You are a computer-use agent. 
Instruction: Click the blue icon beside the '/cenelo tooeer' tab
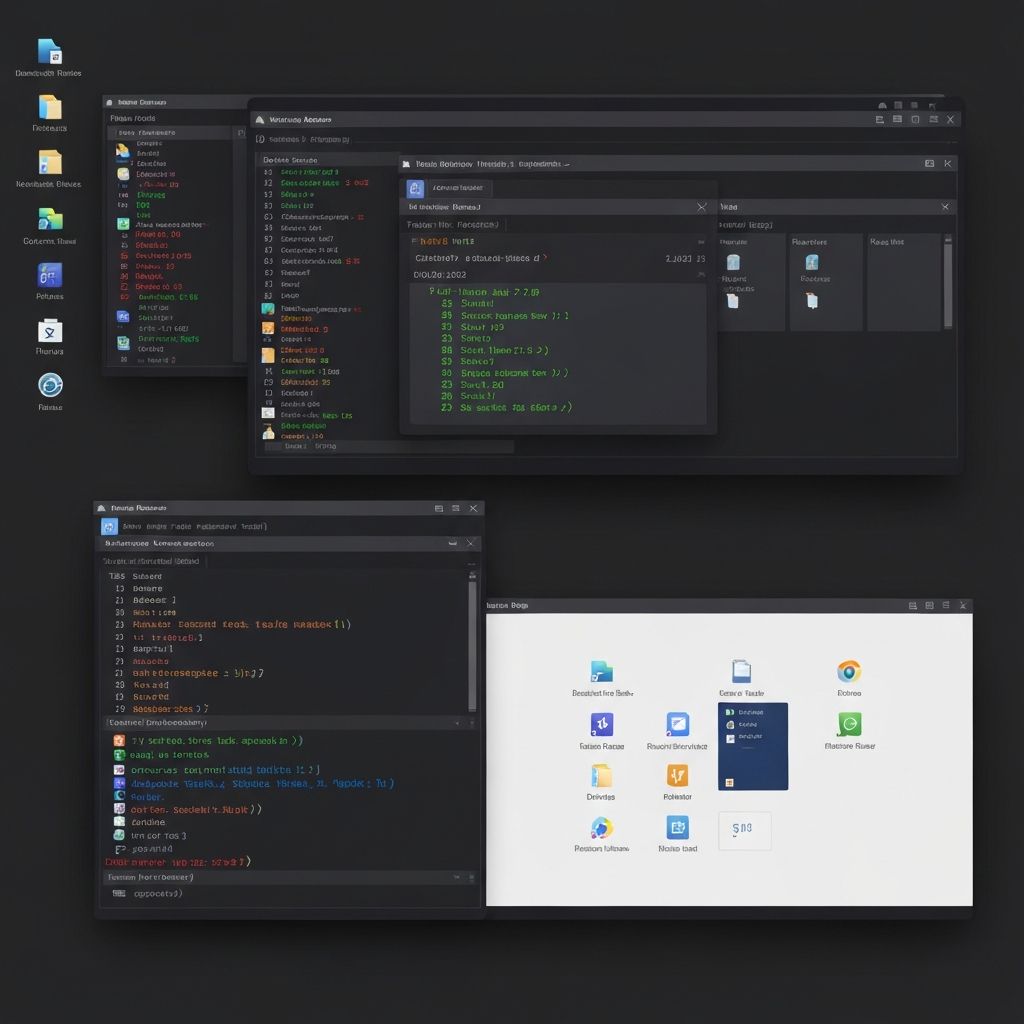[415, 189]
